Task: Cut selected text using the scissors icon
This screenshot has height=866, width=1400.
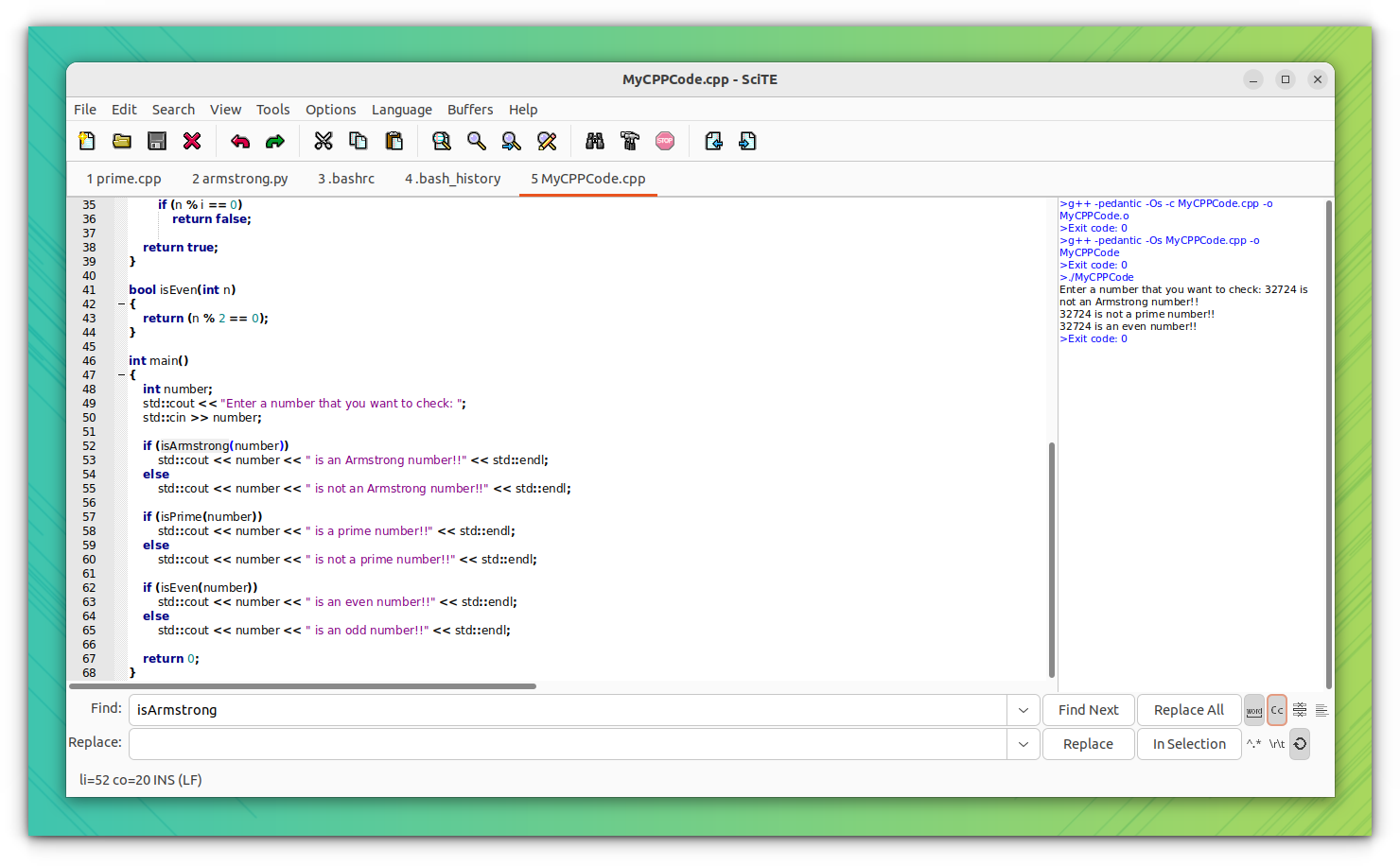Action: tap(324, 140)
